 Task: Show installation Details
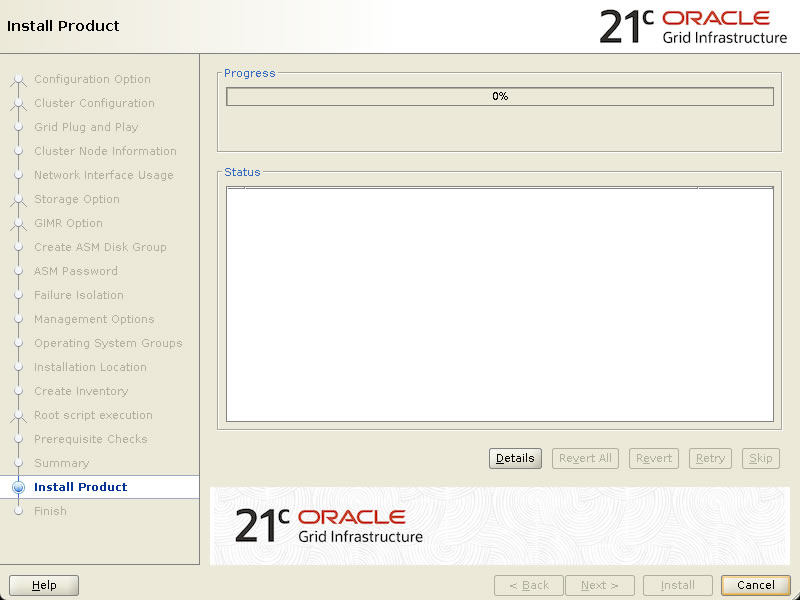[x=515, y=458]
